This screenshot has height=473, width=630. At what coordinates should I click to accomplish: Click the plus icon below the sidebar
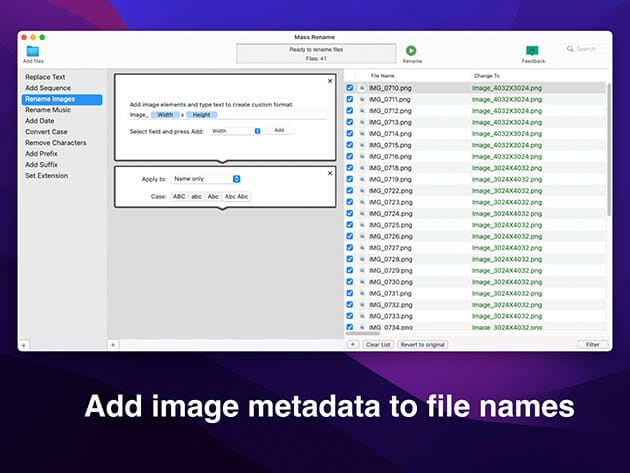click(24, 344)
